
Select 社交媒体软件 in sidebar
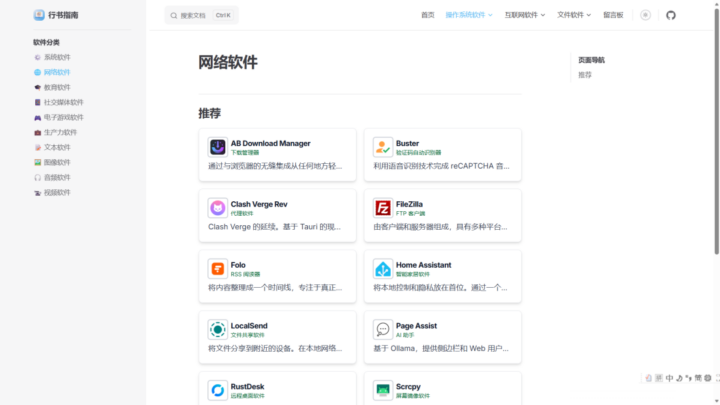tap(63, 102)
